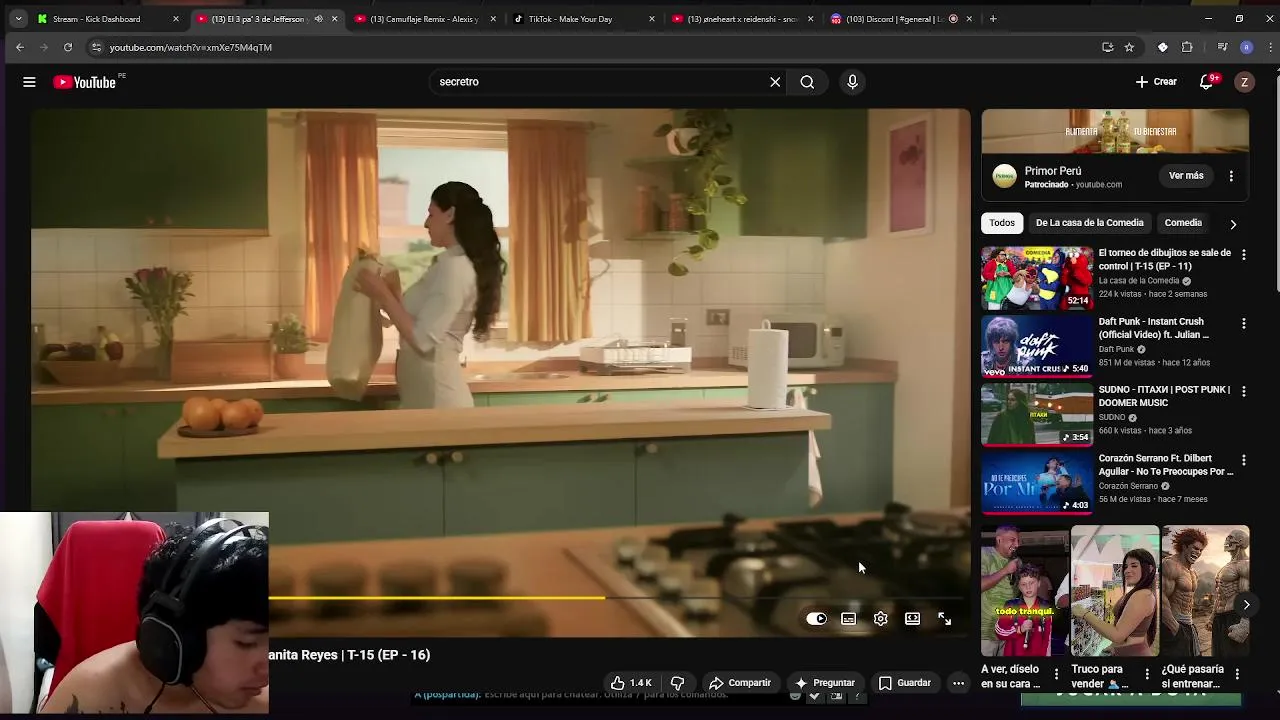The height and width of the screenshot is (720, 1280).
Task: Open a new browser tab
Action: coord(993,19)
